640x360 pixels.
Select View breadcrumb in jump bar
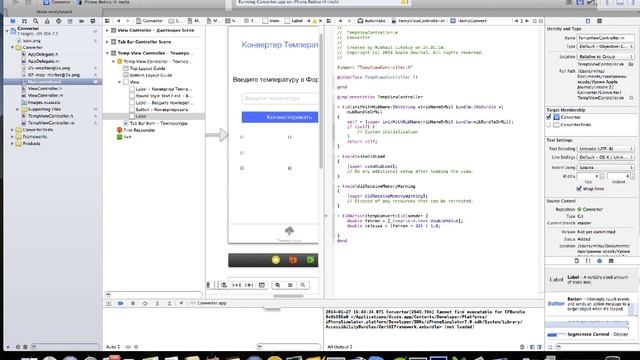[271, 21]
